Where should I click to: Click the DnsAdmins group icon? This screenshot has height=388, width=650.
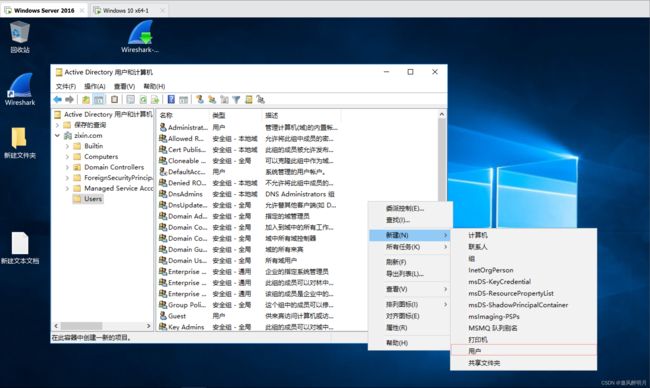coord(163,194)
